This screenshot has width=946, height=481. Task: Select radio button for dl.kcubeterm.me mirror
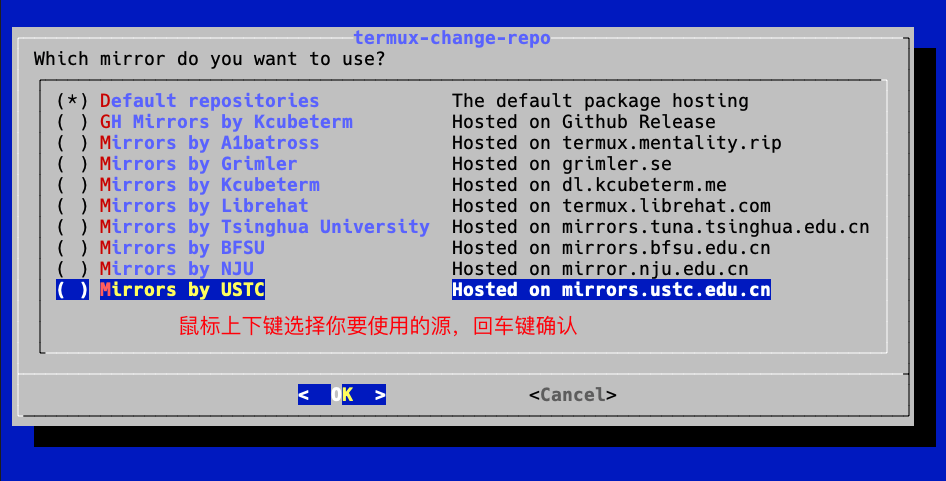72,185
